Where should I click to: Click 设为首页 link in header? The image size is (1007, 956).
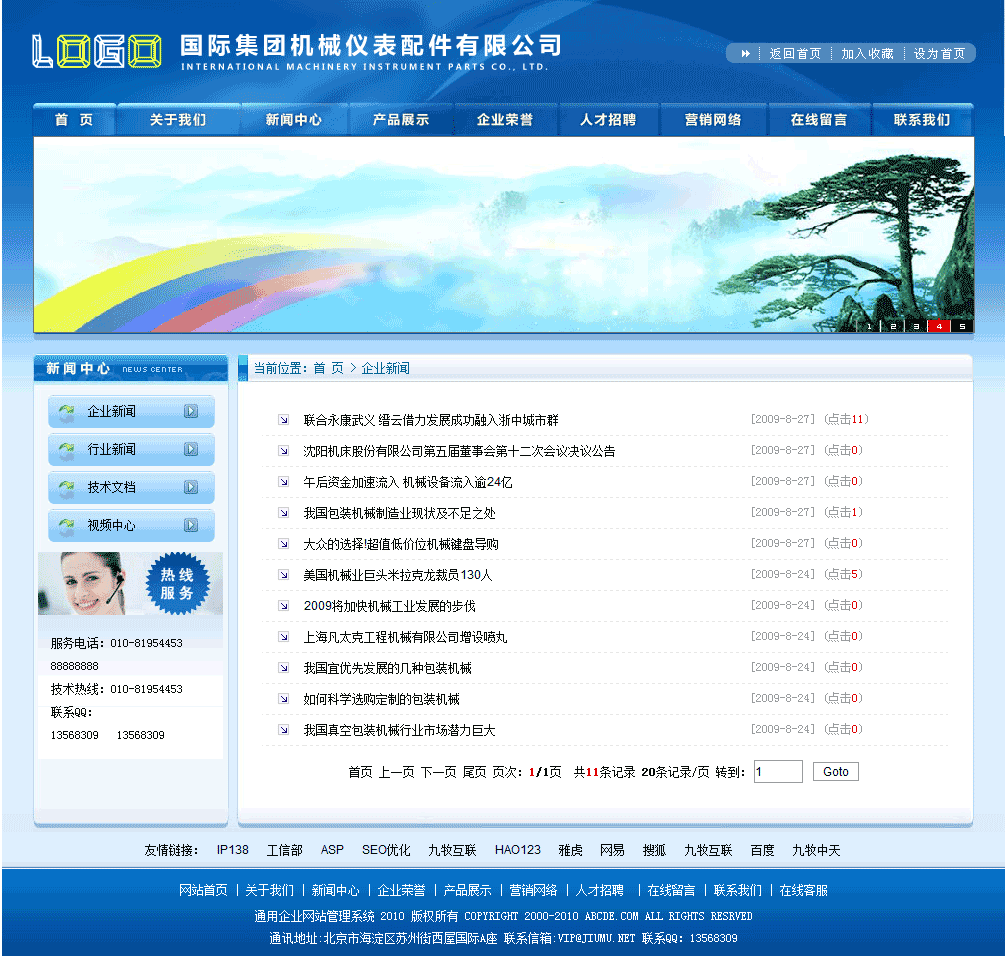coord(940,54)
